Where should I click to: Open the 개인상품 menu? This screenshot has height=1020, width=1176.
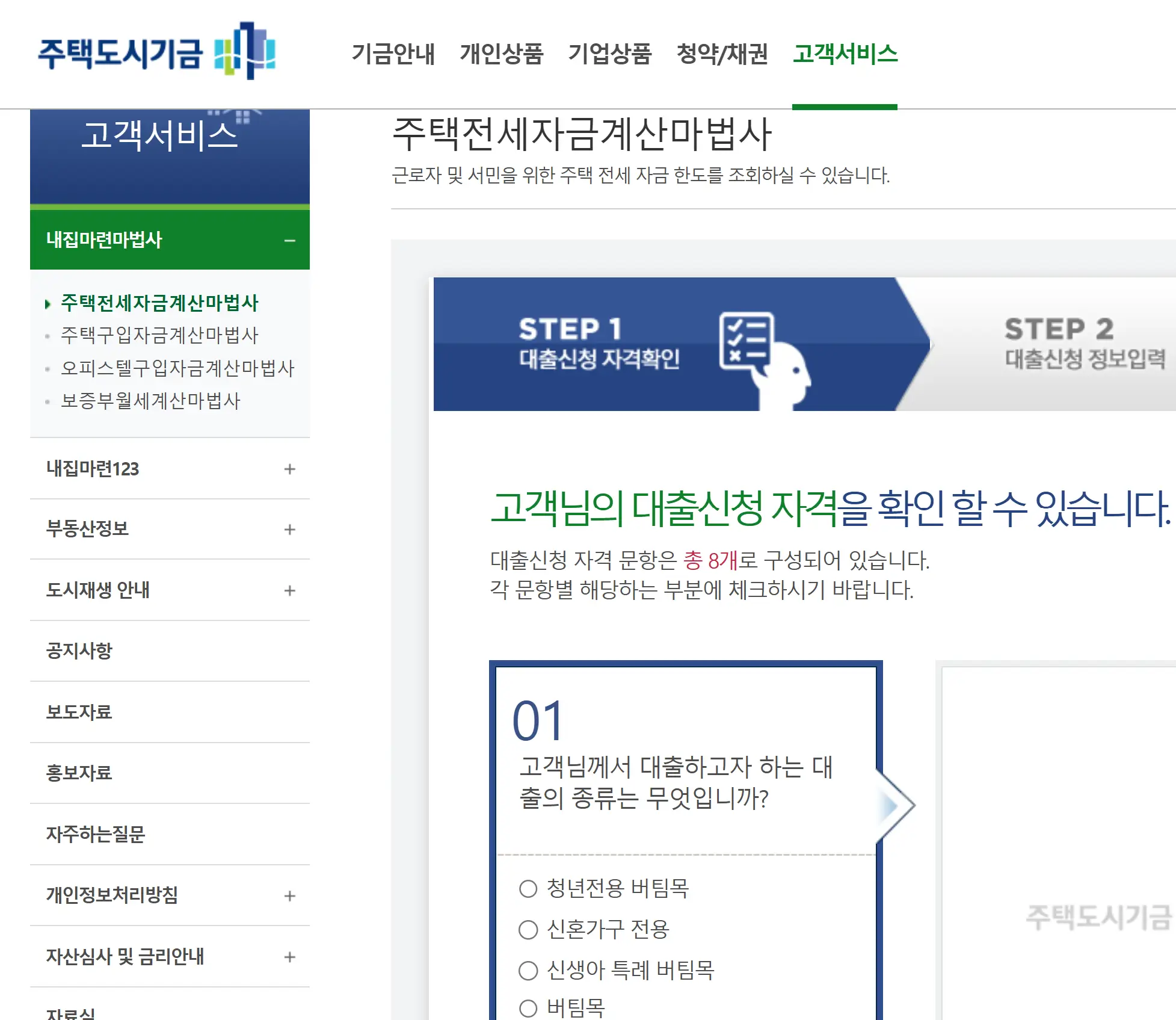pyautogui.click(x=502, y=54)
